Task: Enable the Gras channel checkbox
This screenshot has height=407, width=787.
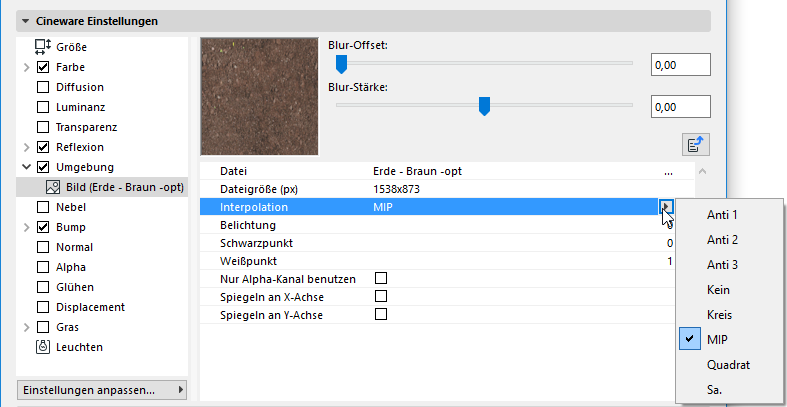Action: click(x=43, y=327)
